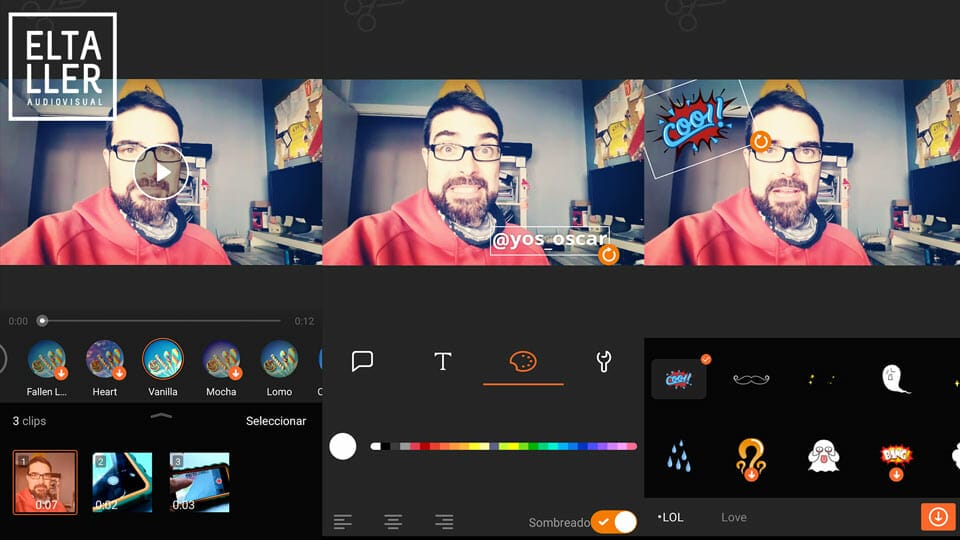The height and width of the screenshot is (540, 960).
Task: Switch to the LOL sticker category
Action: tap(670, 517)
